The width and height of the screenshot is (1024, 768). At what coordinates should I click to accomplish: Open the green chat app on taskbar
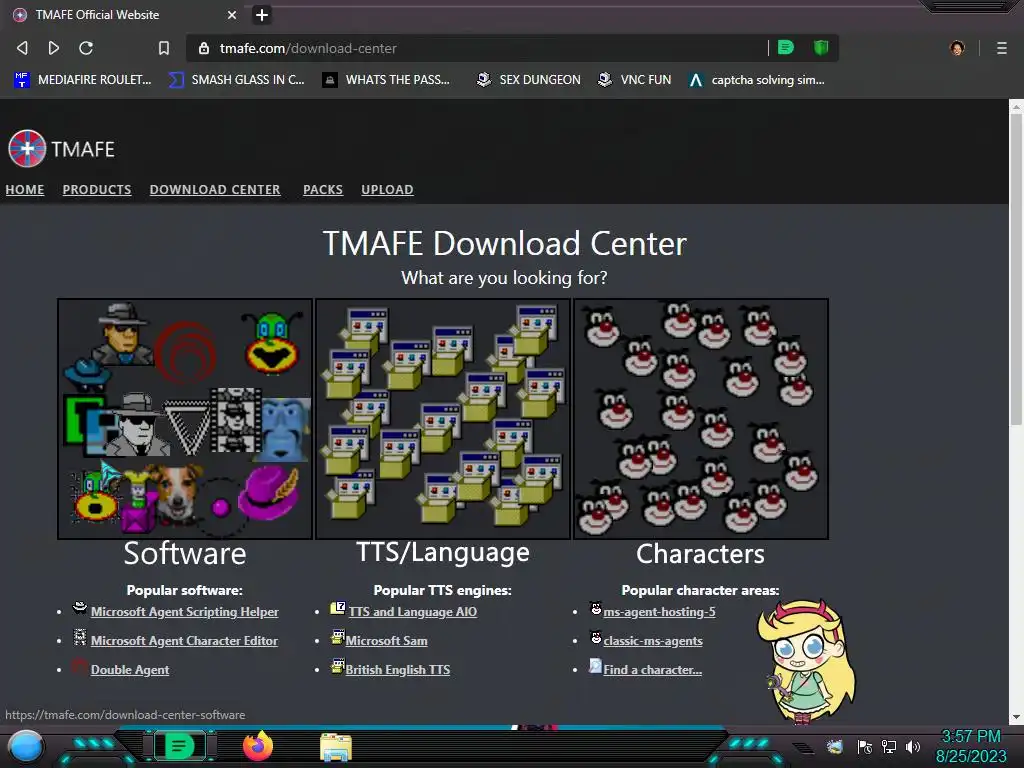[x=179, y=746]
